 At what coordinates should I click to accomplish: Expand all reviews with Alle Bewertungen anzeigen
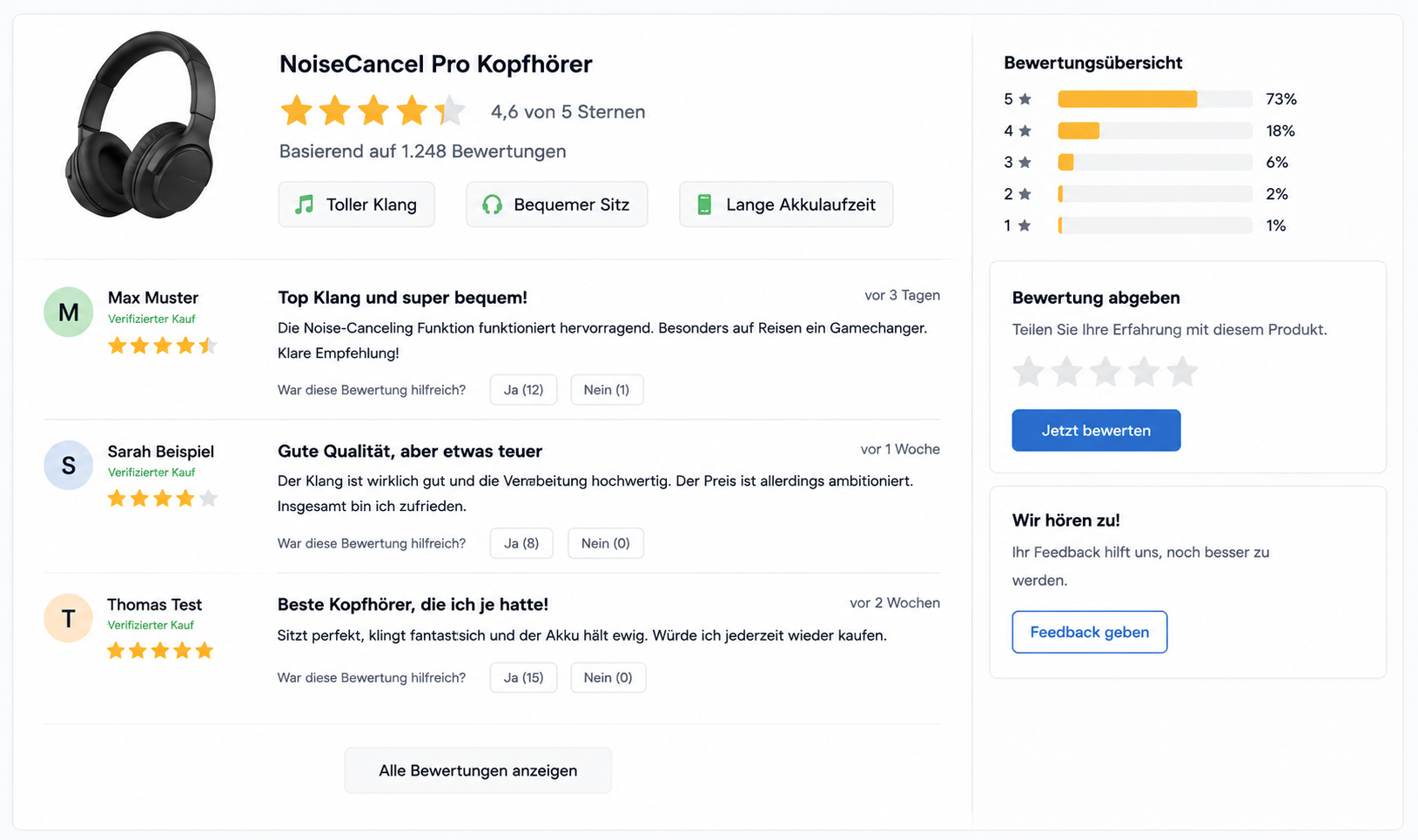478,770
